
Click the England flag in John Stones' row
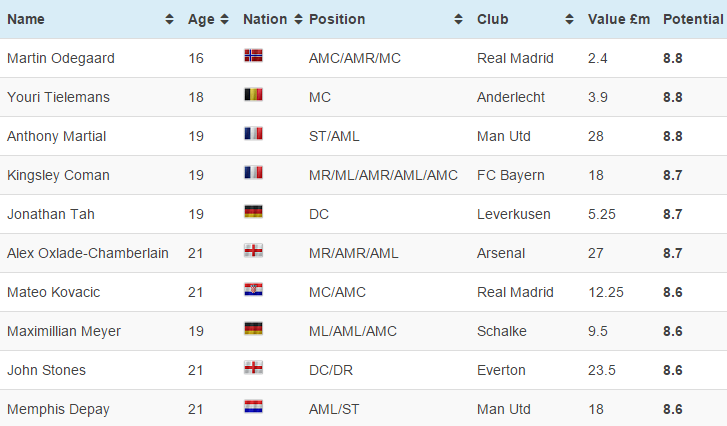253,369
